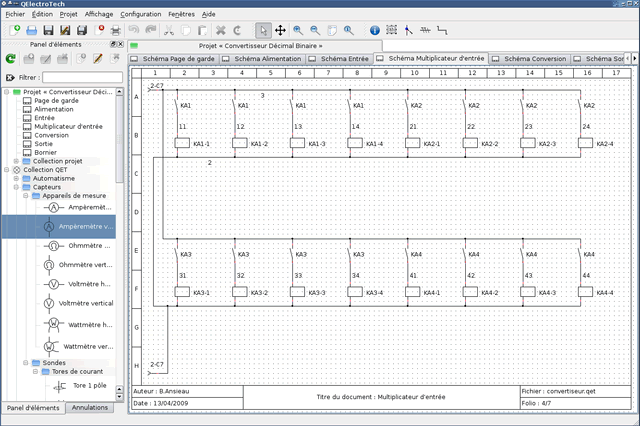Reload the elements panel collection

click(x=12, y=60)
